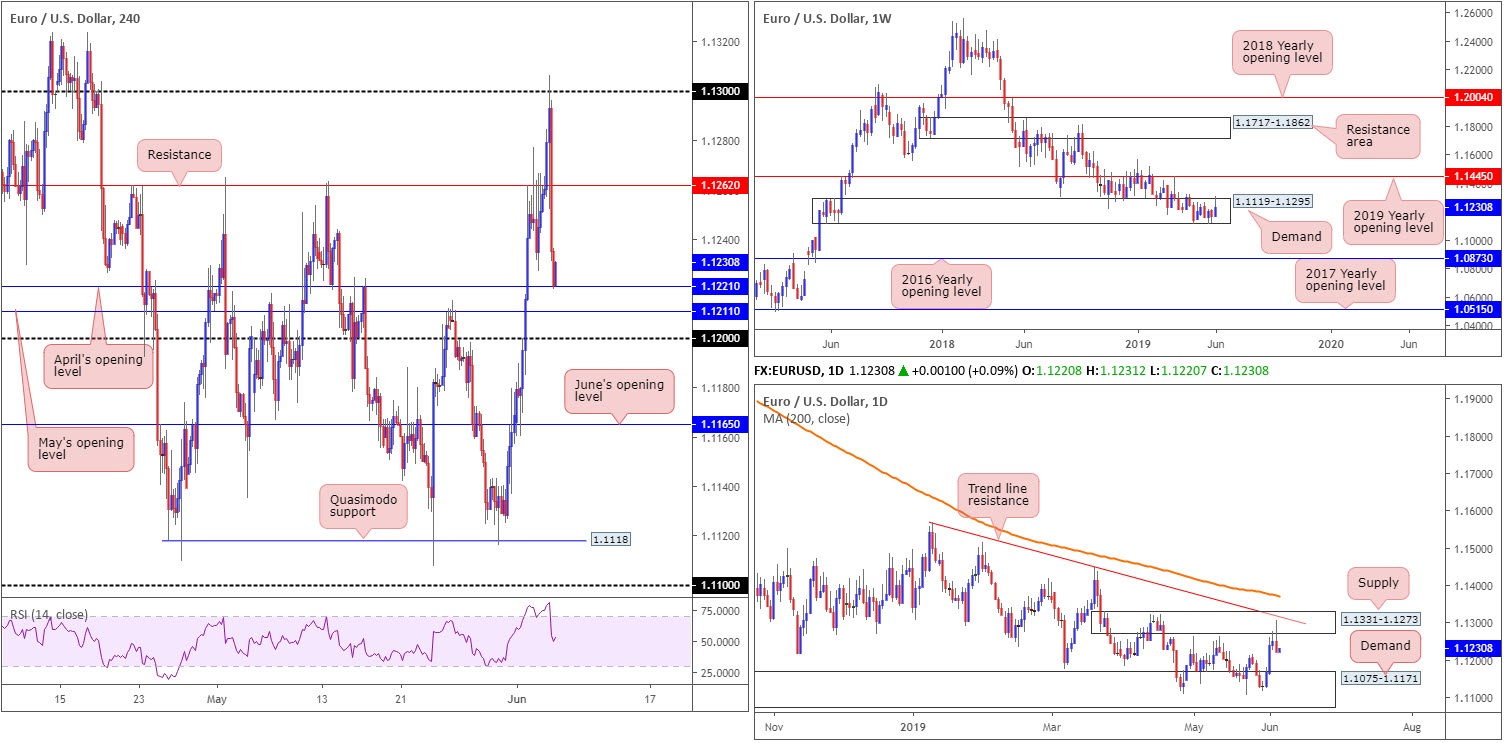Select the May's opening level callout

(79, 450)
